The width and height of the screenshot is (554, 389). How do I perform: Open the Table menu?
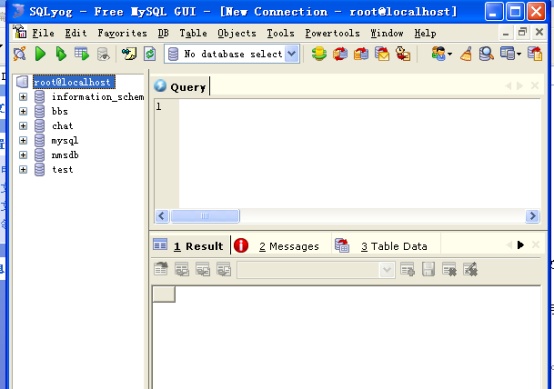(x=193, y=33)
